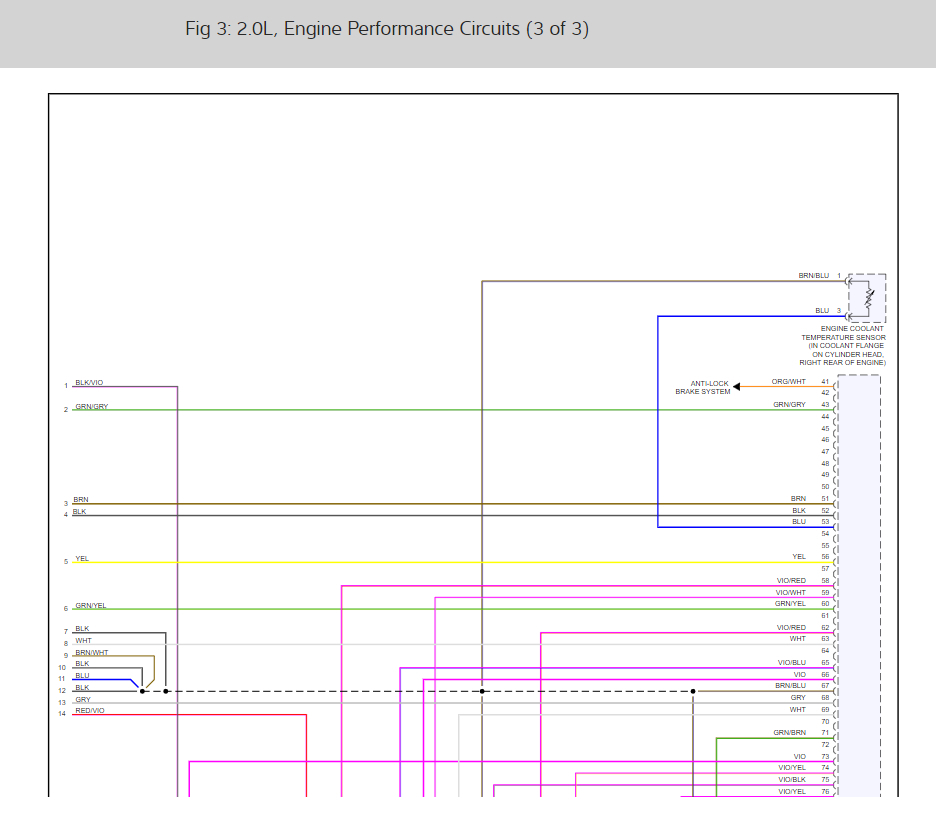Click the RED/VIO label at left pin 14
The width and height of the screenshot is (936, 826).
(89, 710)
